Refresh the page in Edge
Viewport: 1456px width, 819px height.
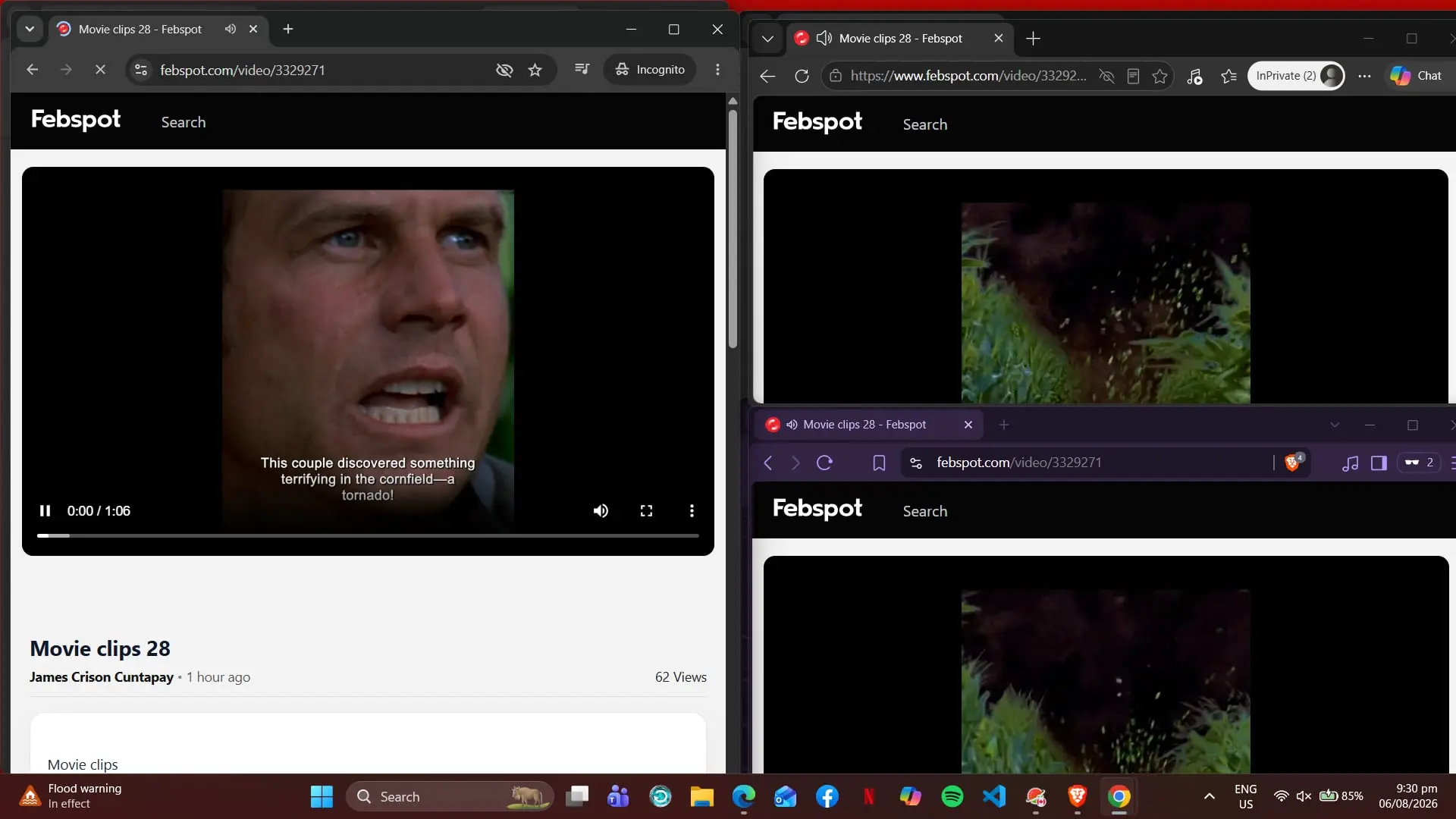[x=802, y=76]
